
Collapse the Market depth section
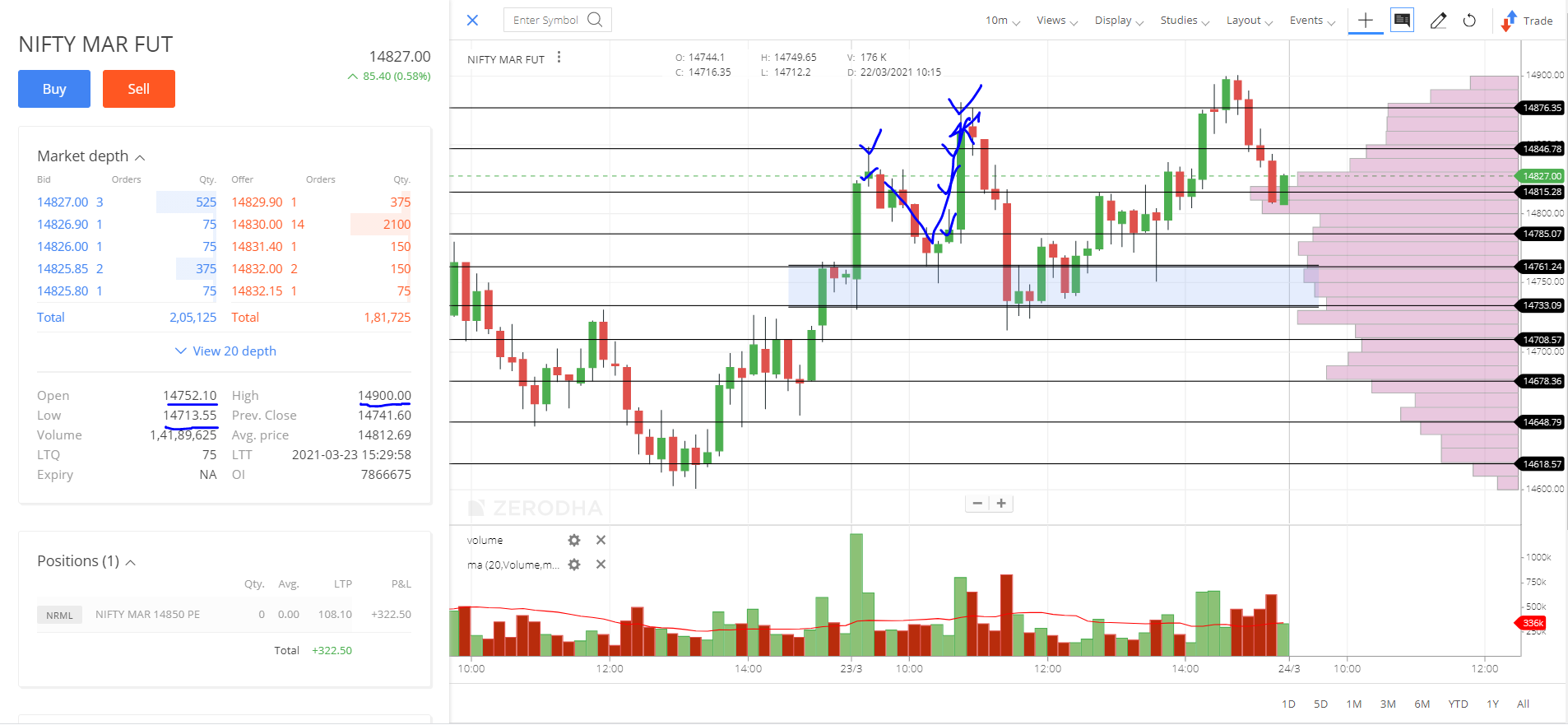[x=140, y=157]
